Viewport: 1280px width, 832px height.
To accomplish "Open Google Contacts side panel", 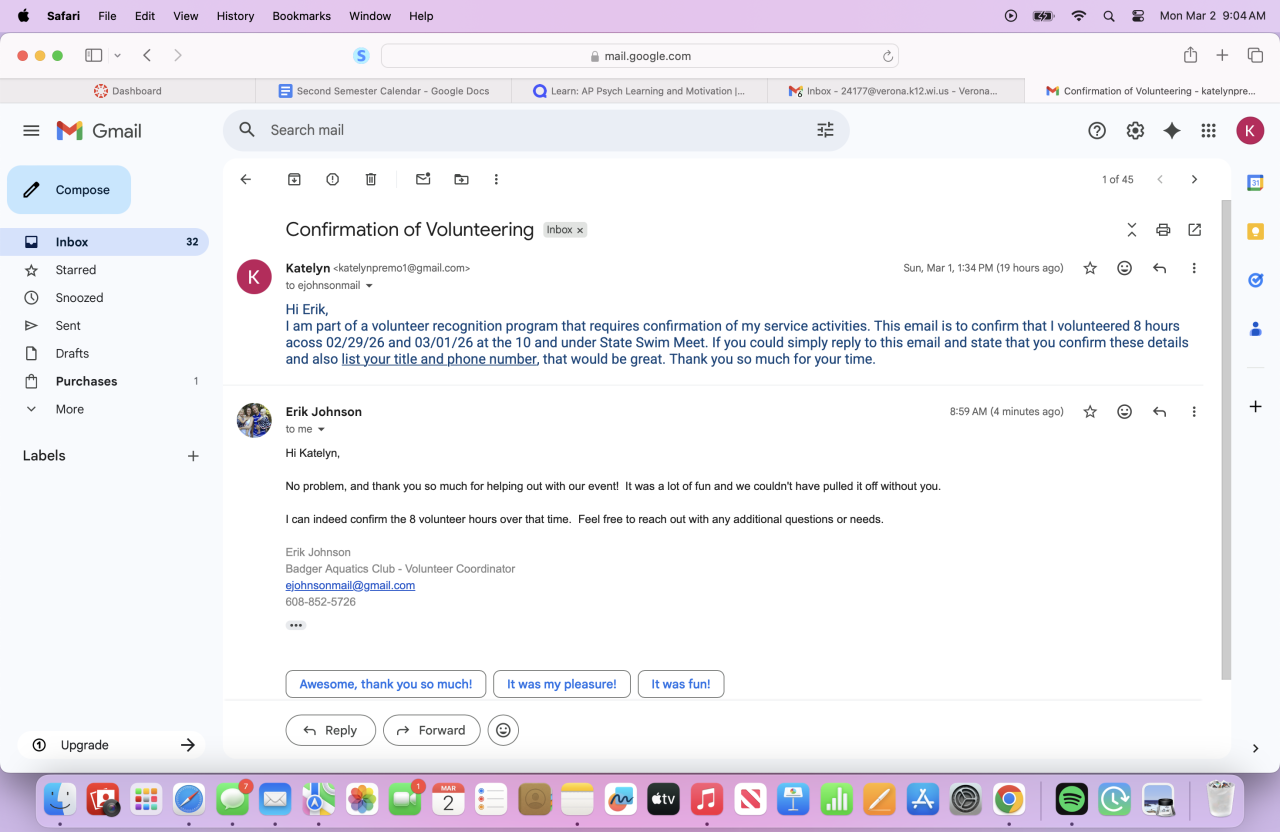I will [x=1255, y=329].
